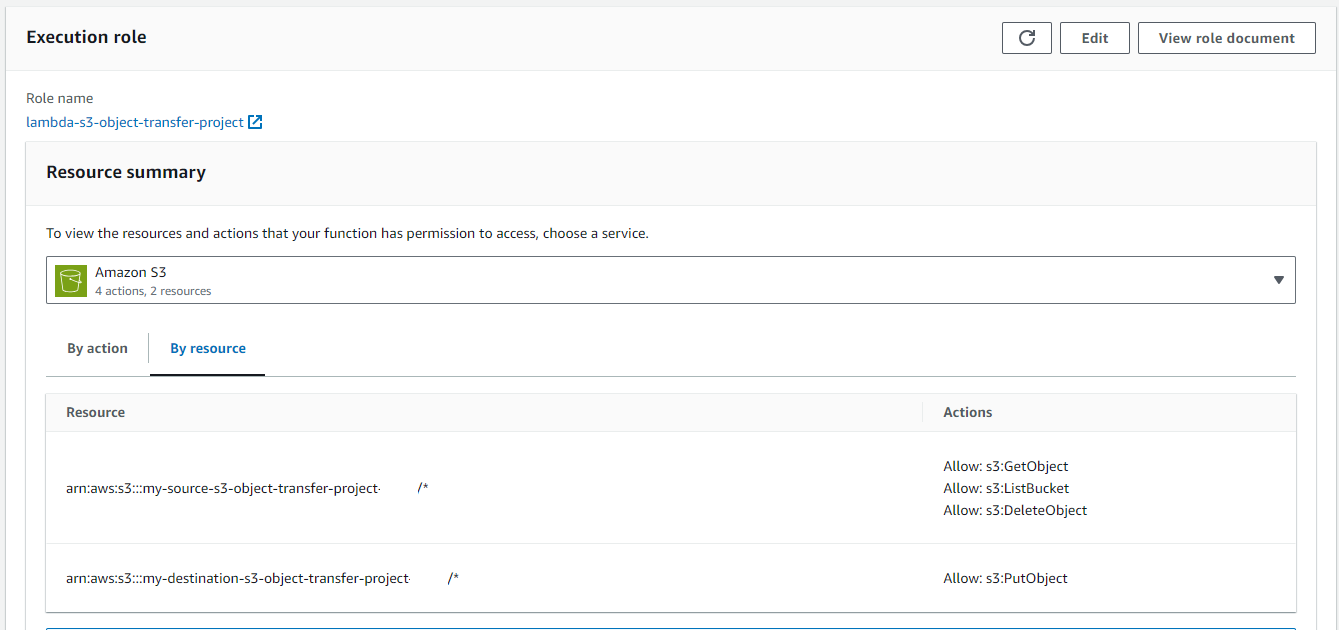The width and height of the screenshot is (1339, 630).
Task: Select the my-destination-s3-object-transfer-project ARN text
Action: coord(263,578)
